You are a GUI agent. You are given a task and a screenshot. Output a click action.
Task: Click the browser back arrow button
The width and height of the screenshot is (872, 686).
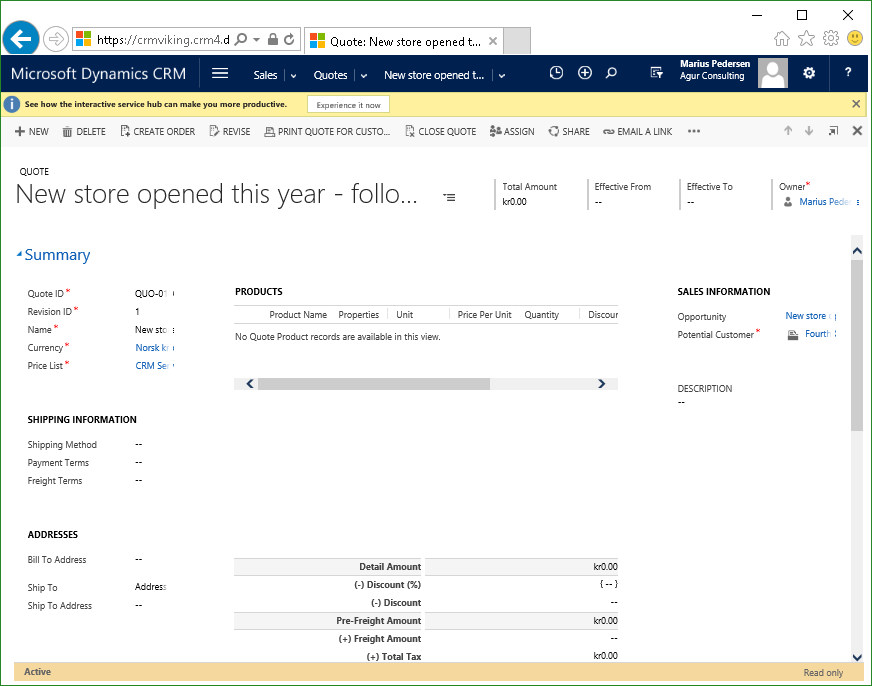(21, 39)
